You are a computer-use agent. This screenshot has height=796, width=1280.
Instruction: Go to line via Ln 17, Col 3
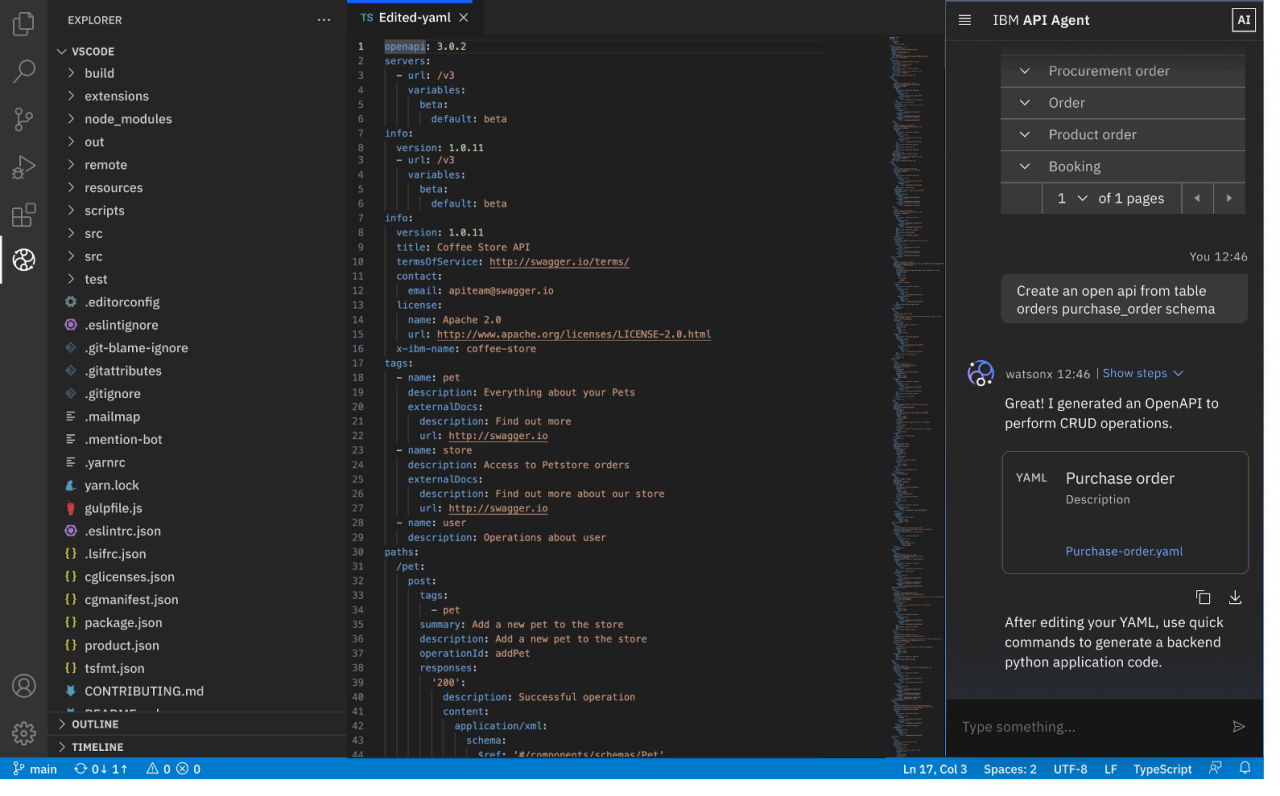coord(935,769)
